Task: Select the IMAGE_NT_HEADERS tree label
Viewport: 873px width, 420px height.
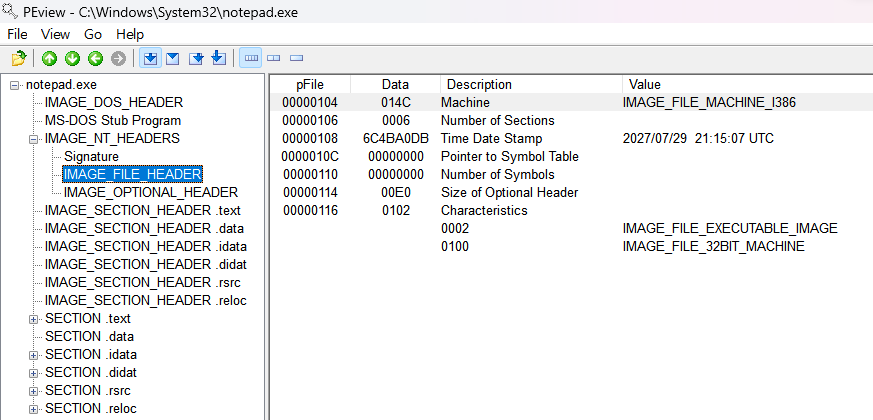Action: (x=112, y=138)
